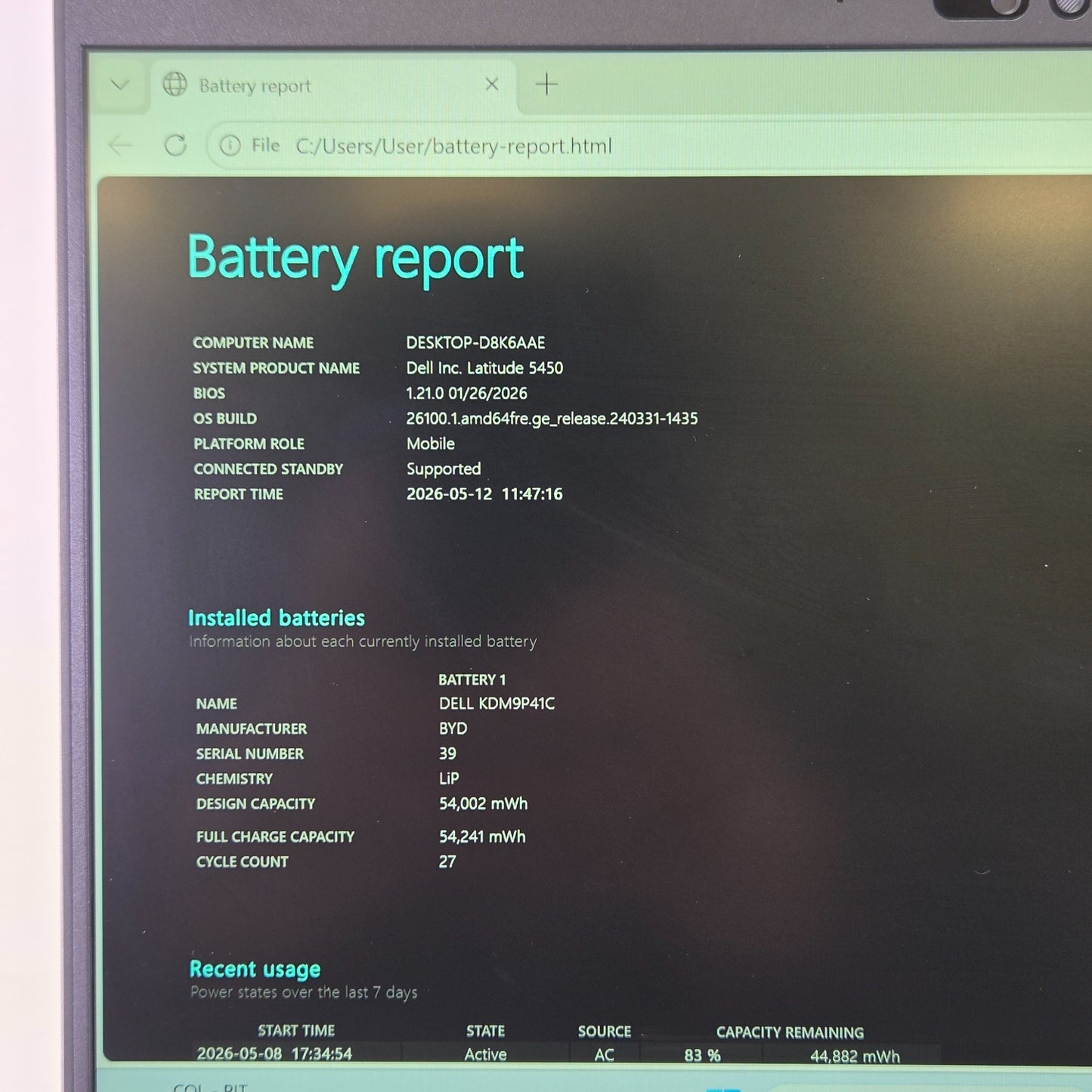The width and height of the screenshot is (1092, 1092).
Task: Click the CAPACITY REMAINING column header
Action: [790, 1032]
